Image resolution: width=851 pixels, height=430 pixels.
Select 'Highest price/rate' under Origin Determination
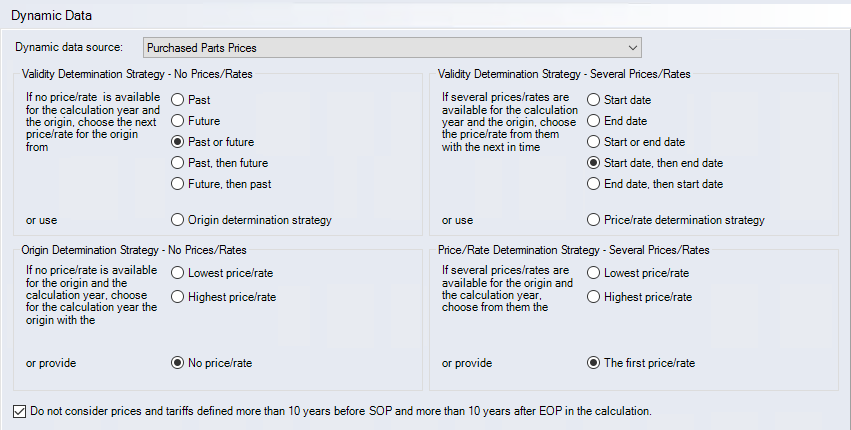tap(178, 296)
